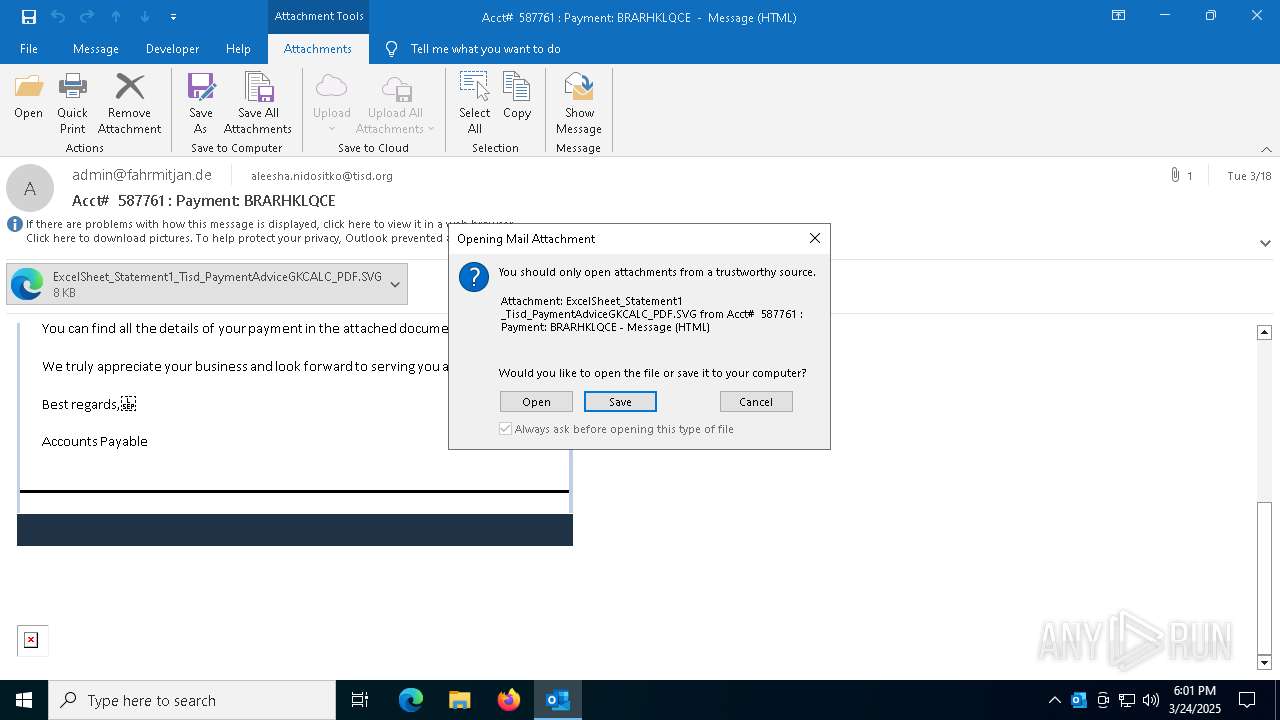The height and width of the screenshot is (720, 1280).
Task: Open attachment dropdown arrow on SVG file
Action: (395, 284)
